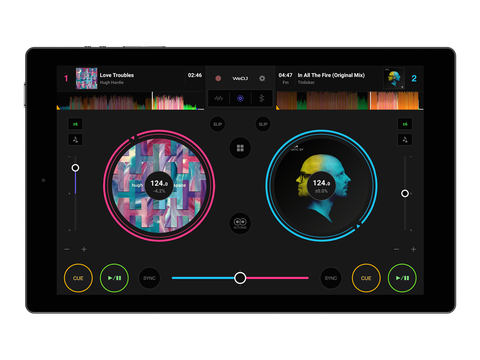
Task: Enable Automix with the center button
Action: point(240,223)
